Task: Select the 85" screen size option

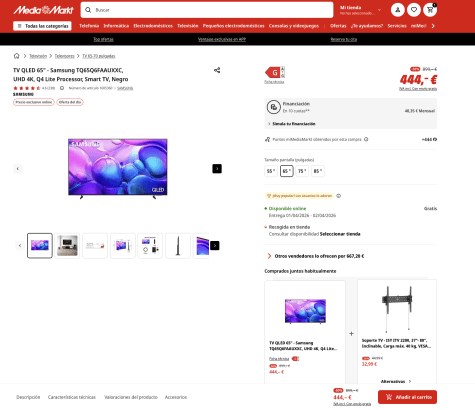Action: point(318,171)
